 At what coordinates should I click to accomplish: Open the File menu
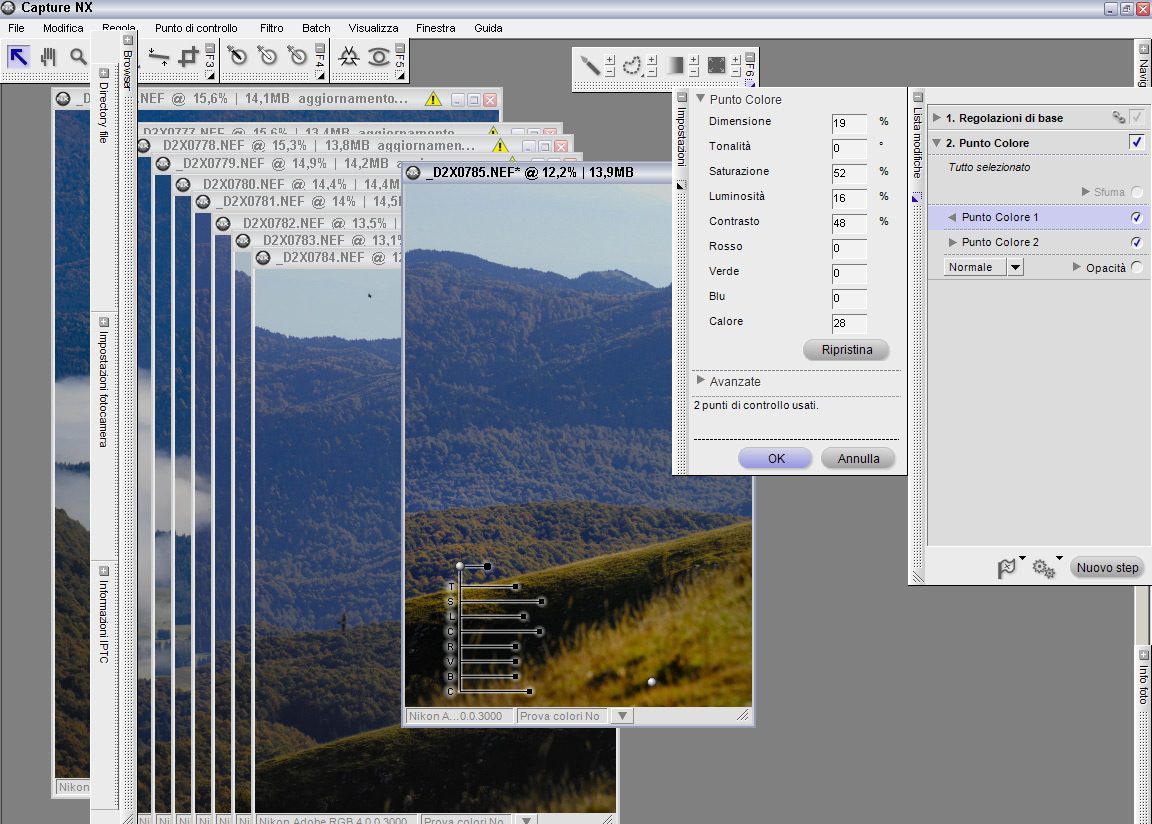tap(16, 28)
